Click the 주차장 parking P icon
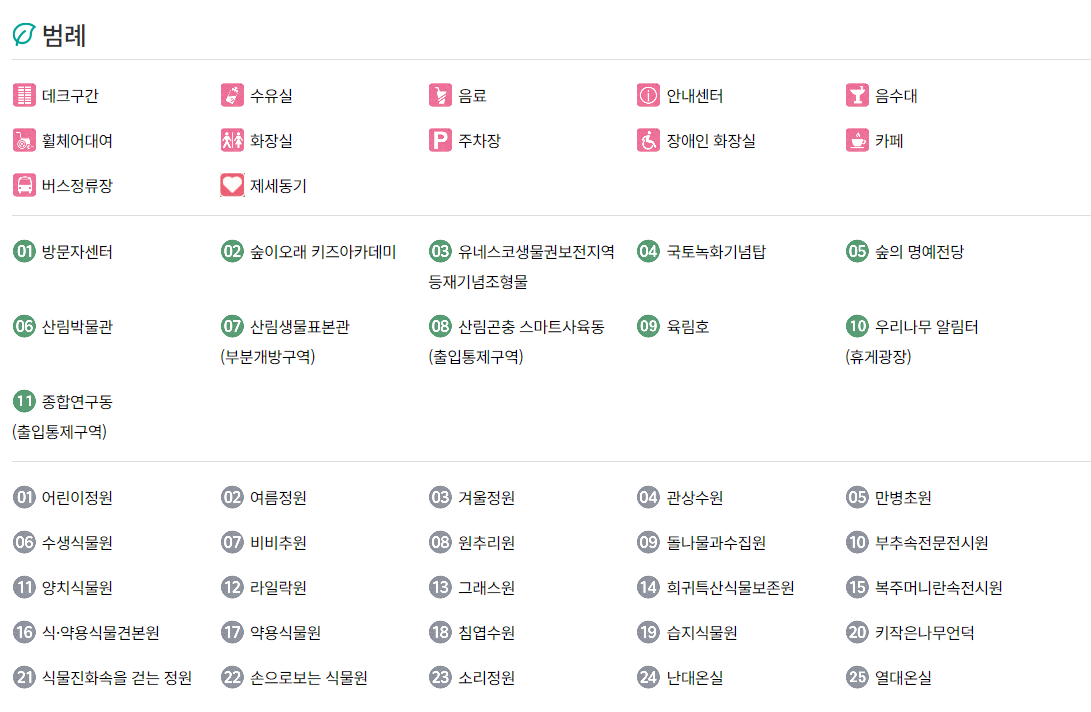1091x712 pixels. pyautogui.click(x=440, y=141)
